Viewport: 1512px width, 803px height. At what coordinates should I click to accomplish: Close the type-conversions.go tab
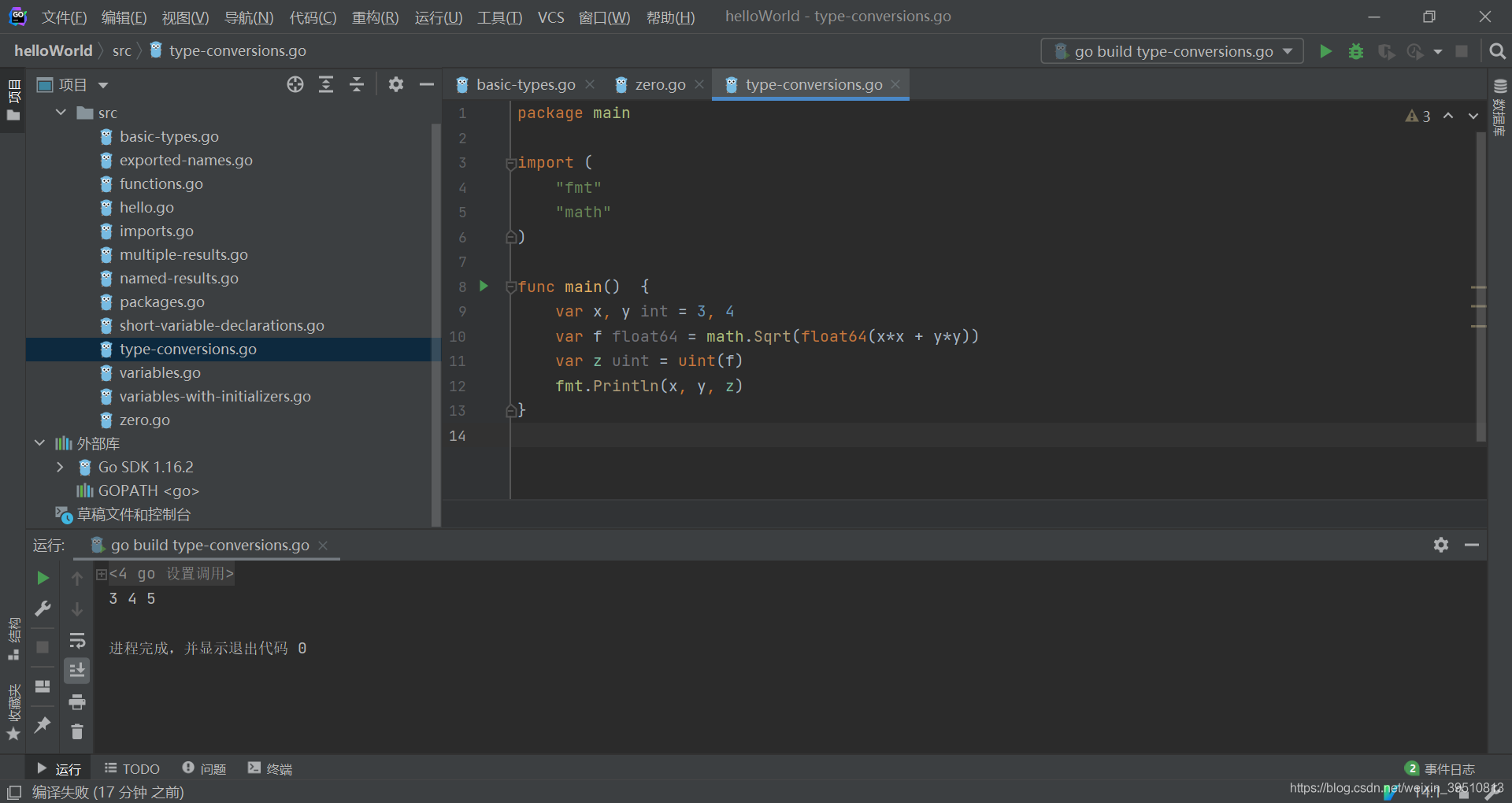pyautogui.click(x=895, y=84)
